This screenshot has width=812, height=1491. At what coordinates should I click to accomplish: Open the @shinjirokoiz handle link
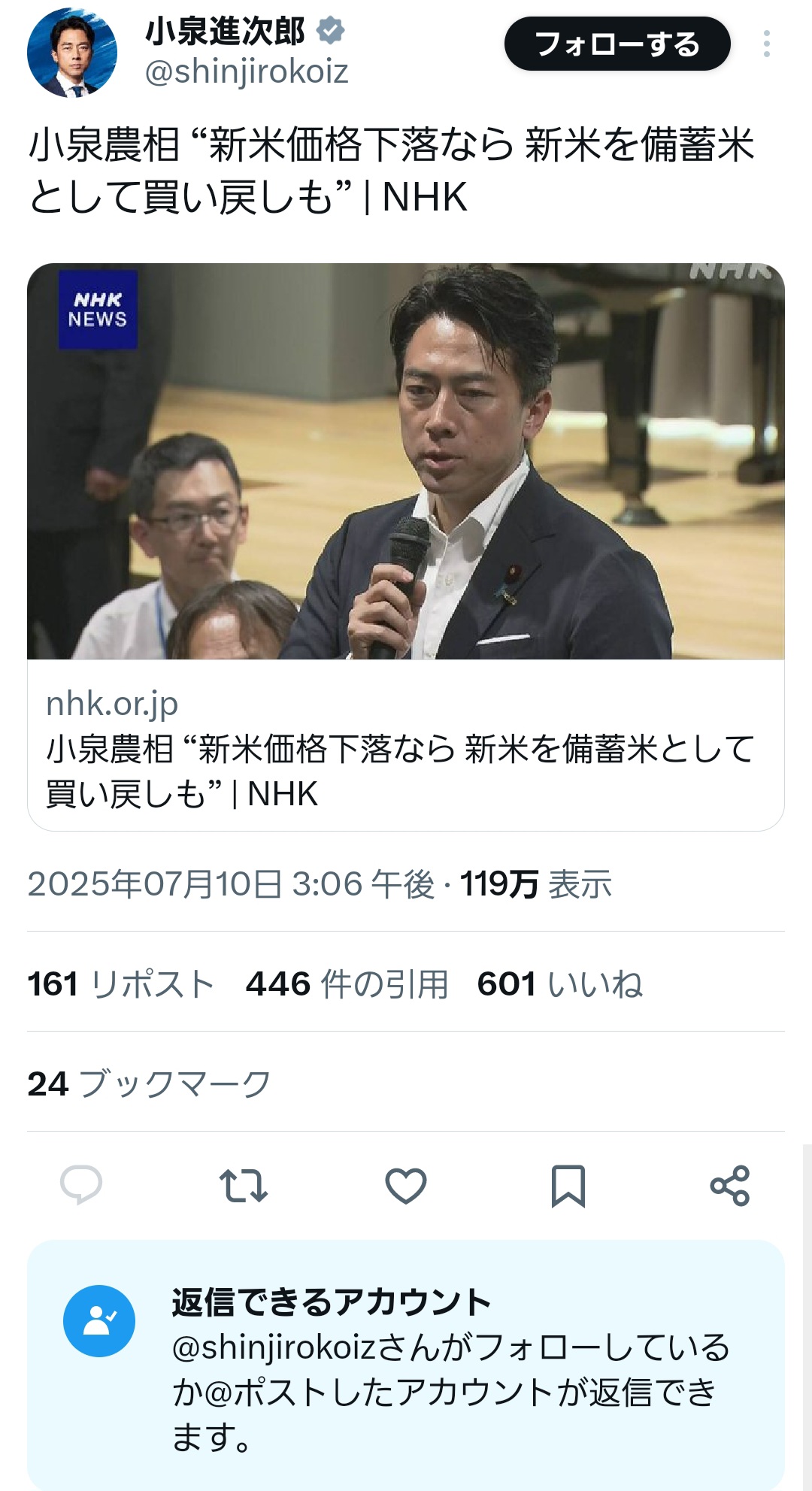pyautogui.click(x=247, y=72)
